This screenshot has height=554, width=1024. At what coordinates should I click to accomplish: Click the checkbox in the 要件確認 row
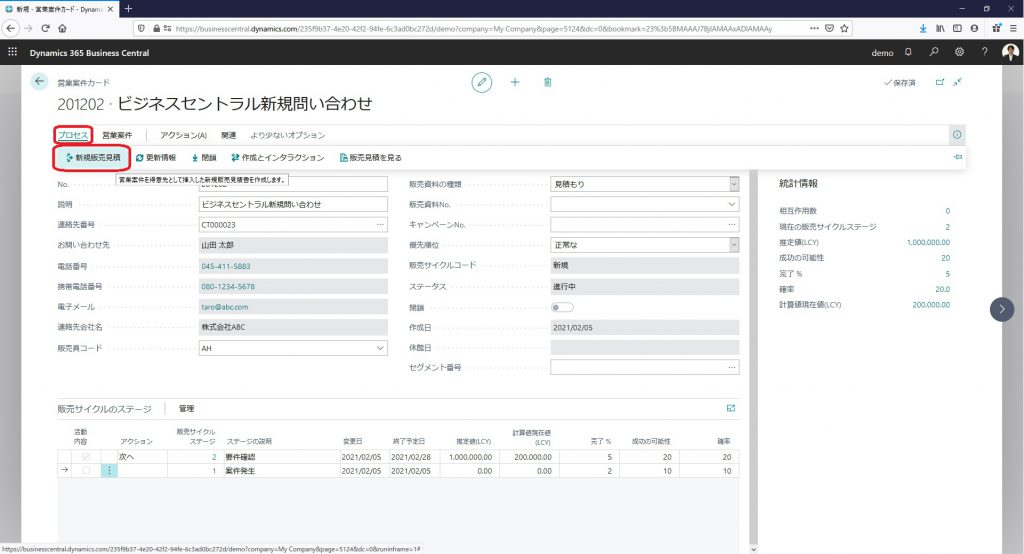point(85,456)
